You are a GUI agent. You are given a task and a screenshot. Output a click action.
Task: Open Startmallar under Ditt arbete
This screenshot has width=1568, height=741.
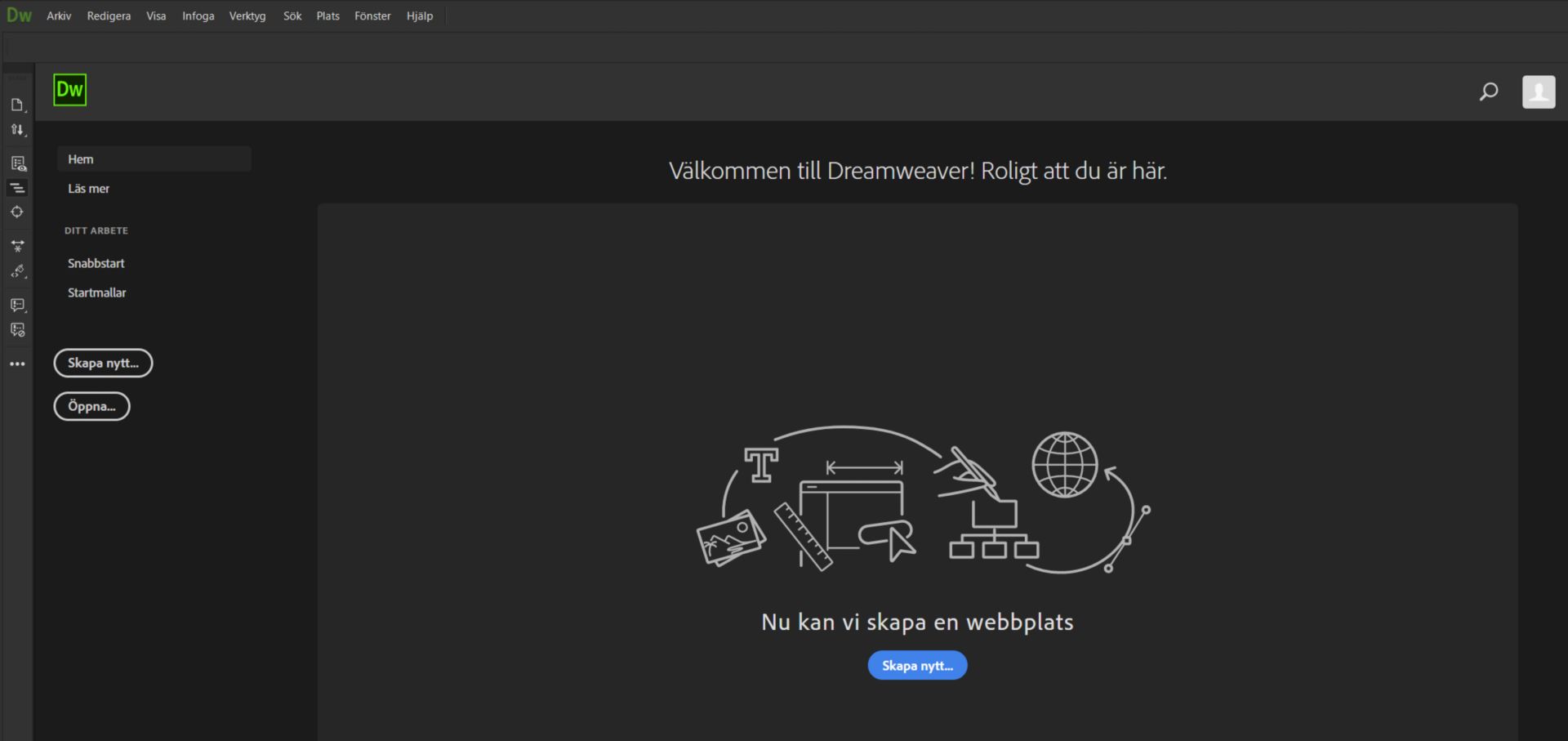pos(97,292)
